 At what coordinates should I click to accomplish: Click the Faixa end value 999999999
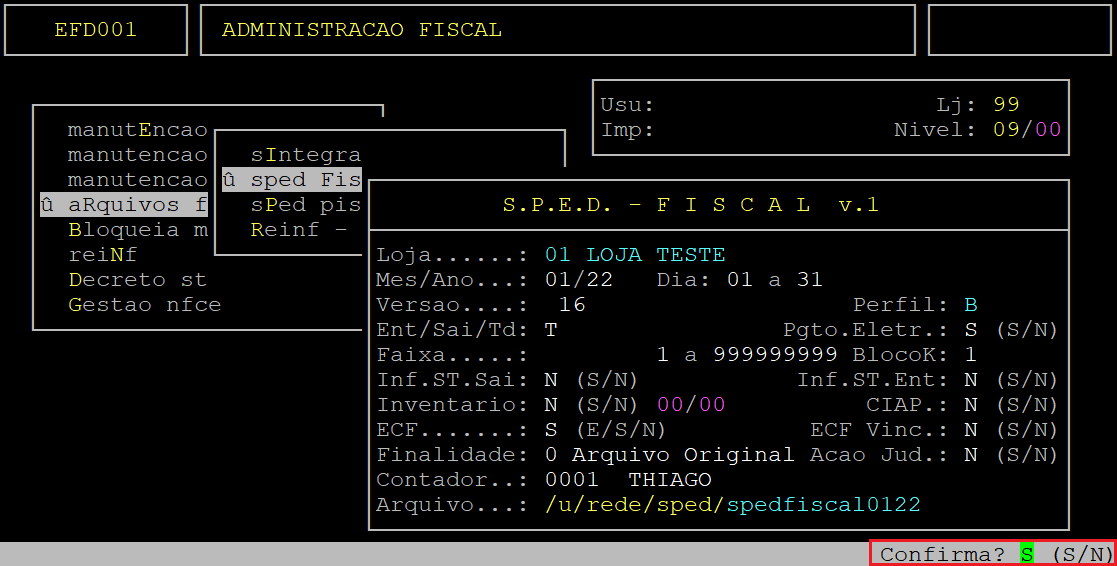(775, 355)
